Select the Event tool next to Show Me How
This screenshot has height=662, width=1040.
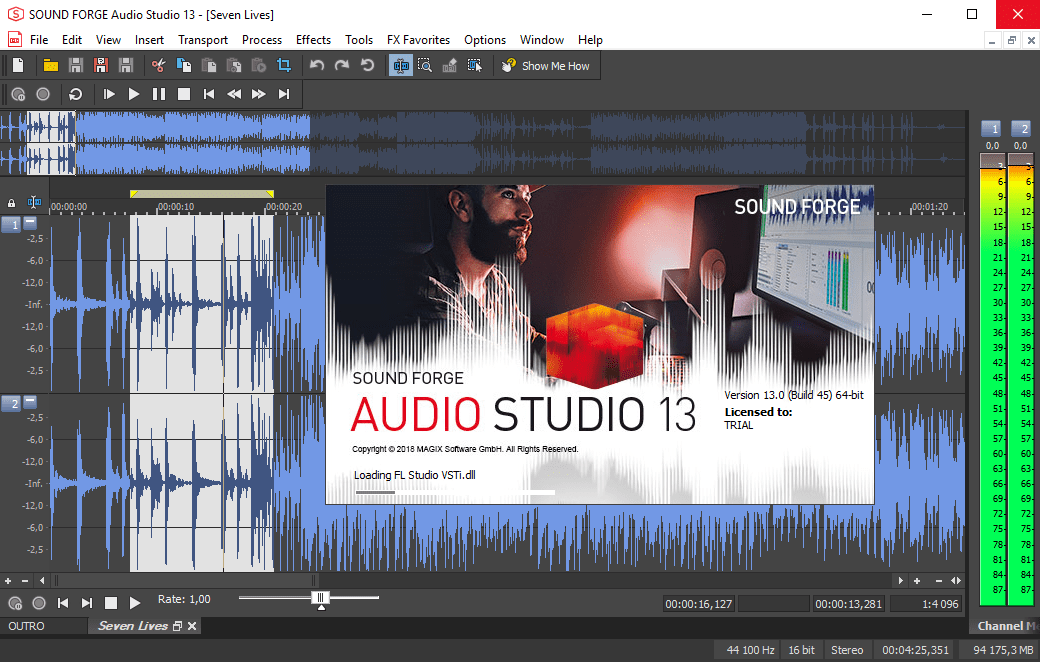pos(474,65)
